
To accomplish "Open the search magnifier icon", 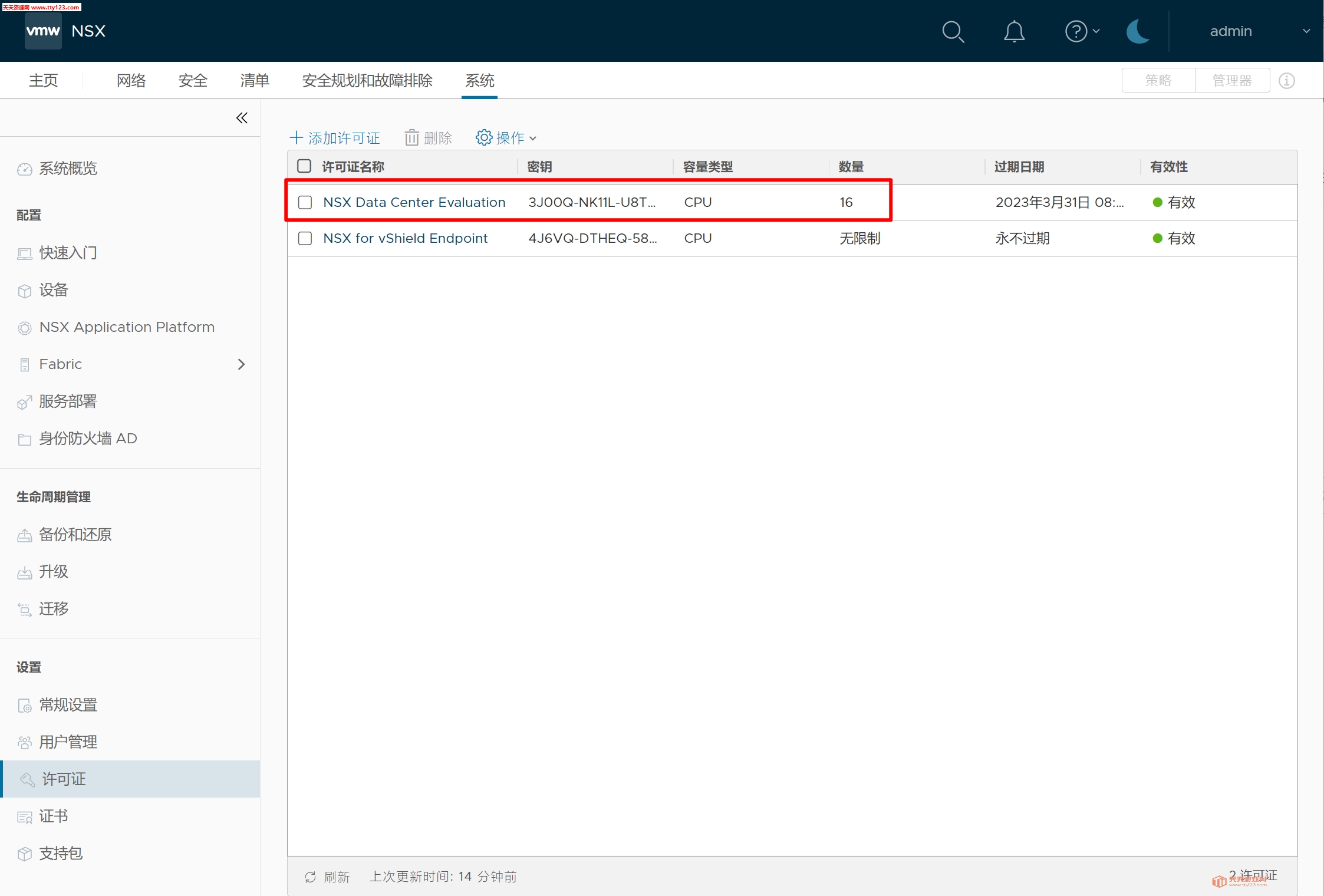I will coord(953,31).
